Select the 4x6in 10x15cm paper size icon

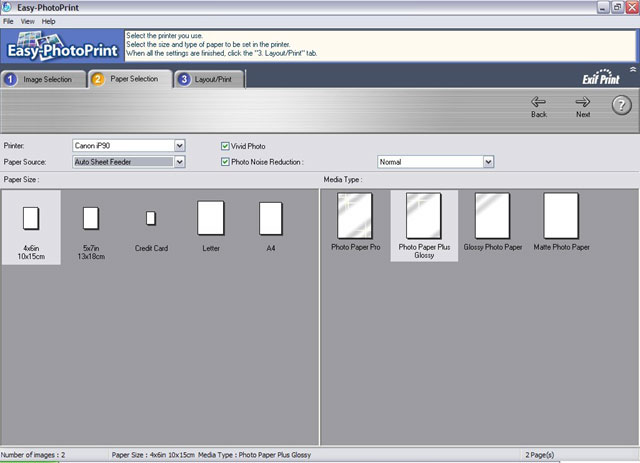[x=30, y=217]
